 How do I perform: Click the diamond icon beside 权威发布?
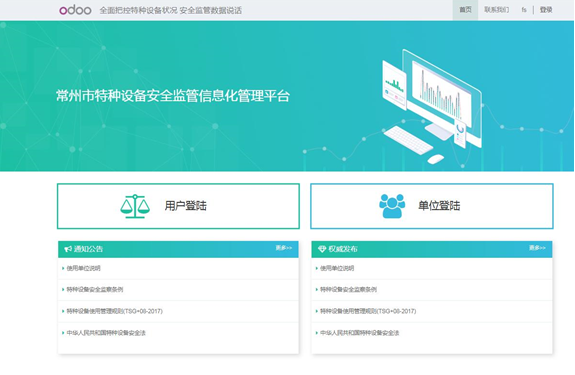pos(322,249)
